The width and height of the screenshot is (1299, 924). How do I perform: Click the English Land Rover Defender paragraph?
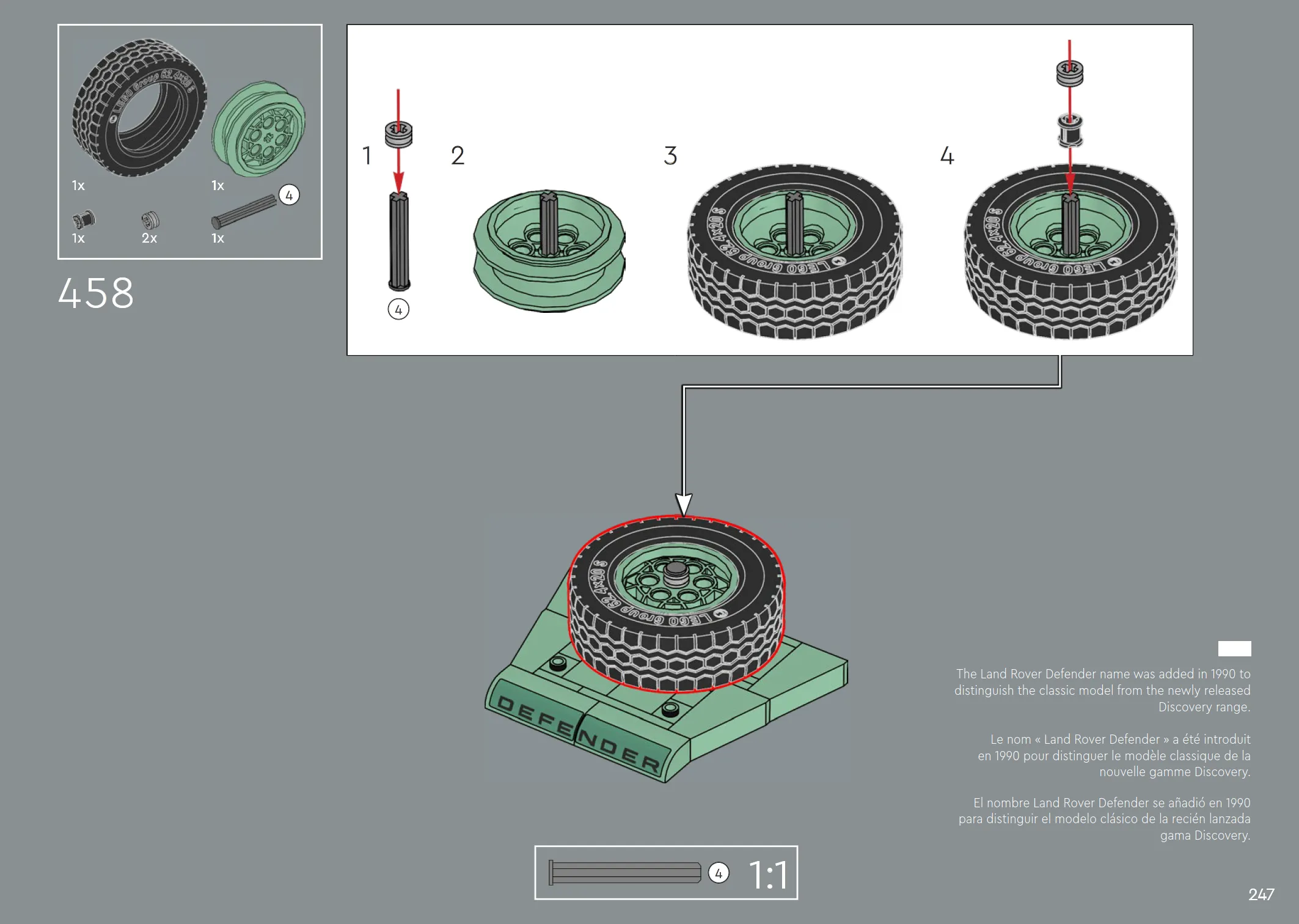(1102, 691)
